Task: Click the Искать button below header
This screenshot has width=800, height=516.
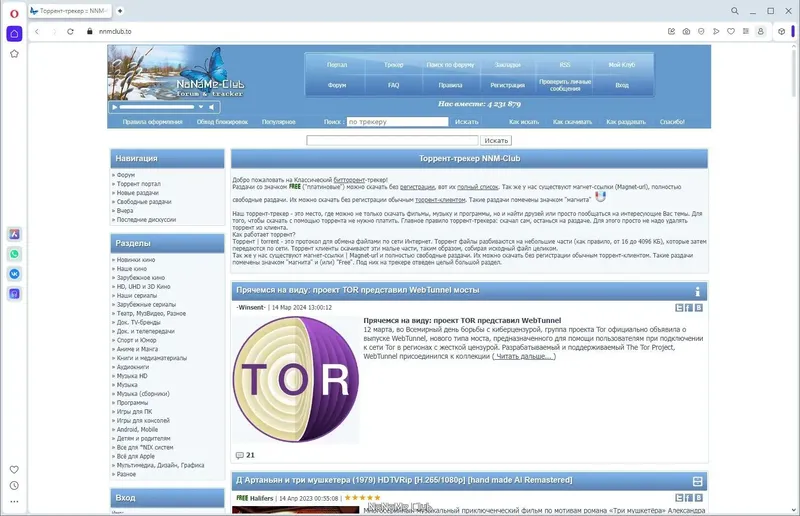Action: tap(496, 140)
